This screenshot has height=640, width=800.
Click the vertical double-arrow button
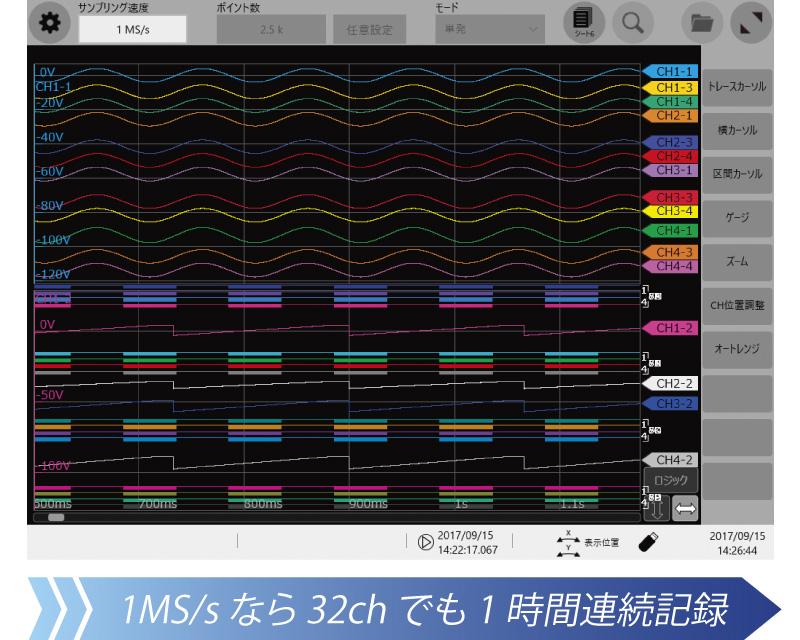(x=657, y=509)
